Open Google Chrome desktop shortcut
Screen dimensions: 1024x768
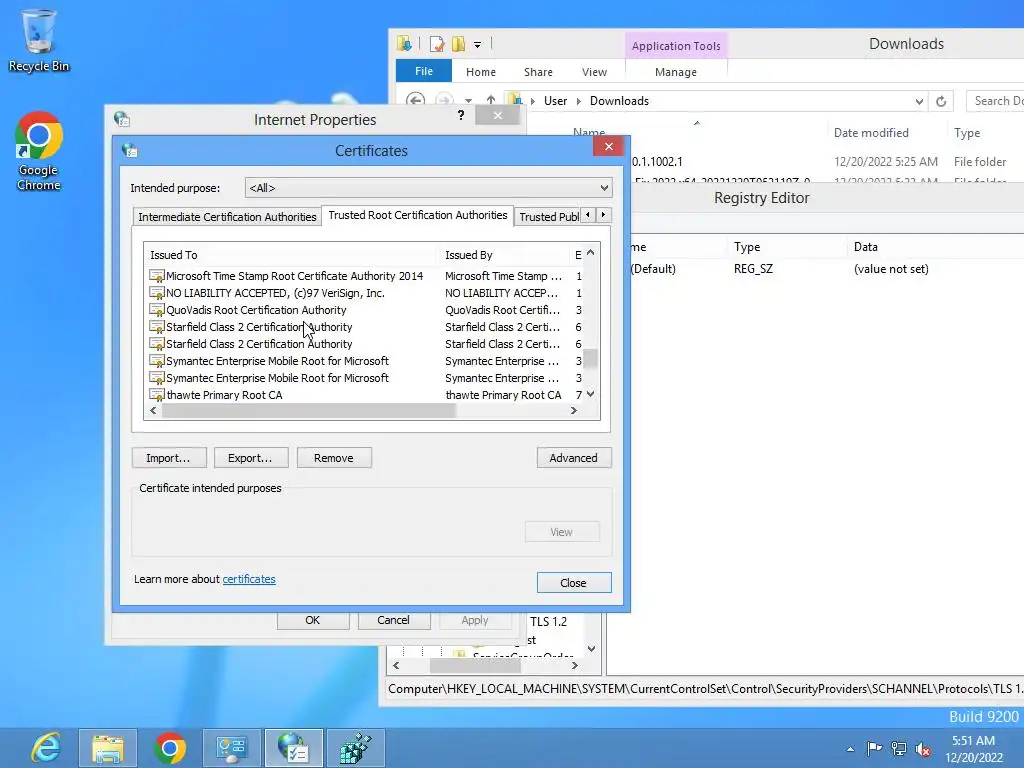tap(39, 151)
